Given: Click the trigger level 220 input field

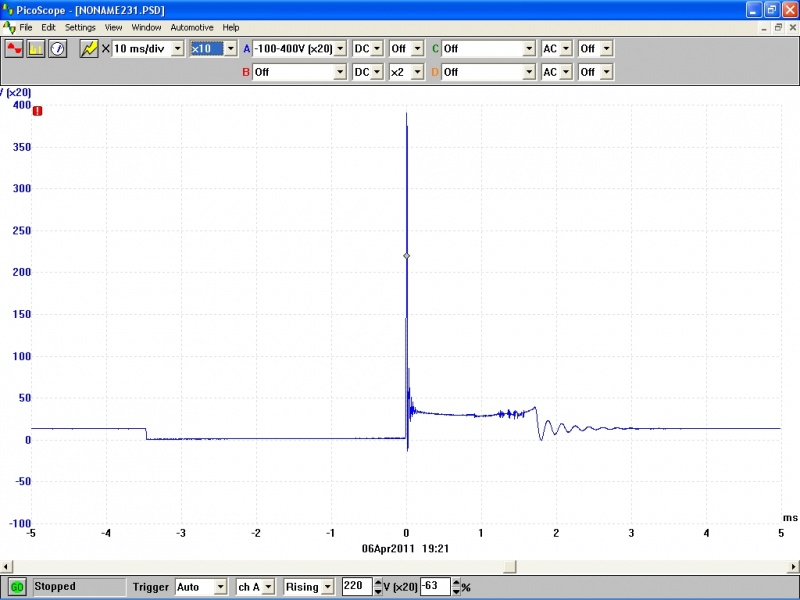Looking at the screenshot, I should tap(355, 587).
